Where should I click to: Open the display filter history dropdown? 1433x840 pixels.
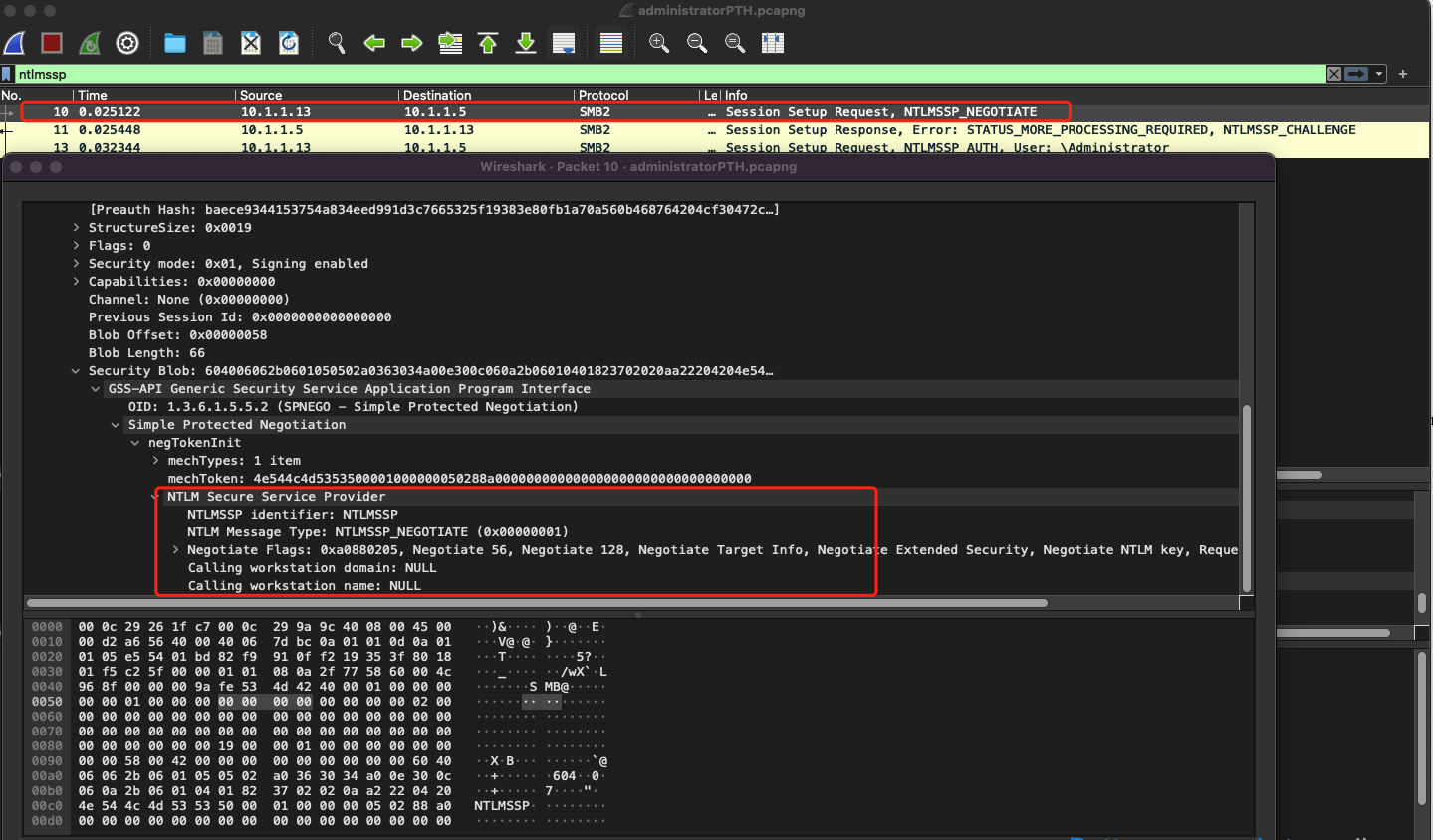1379,74
